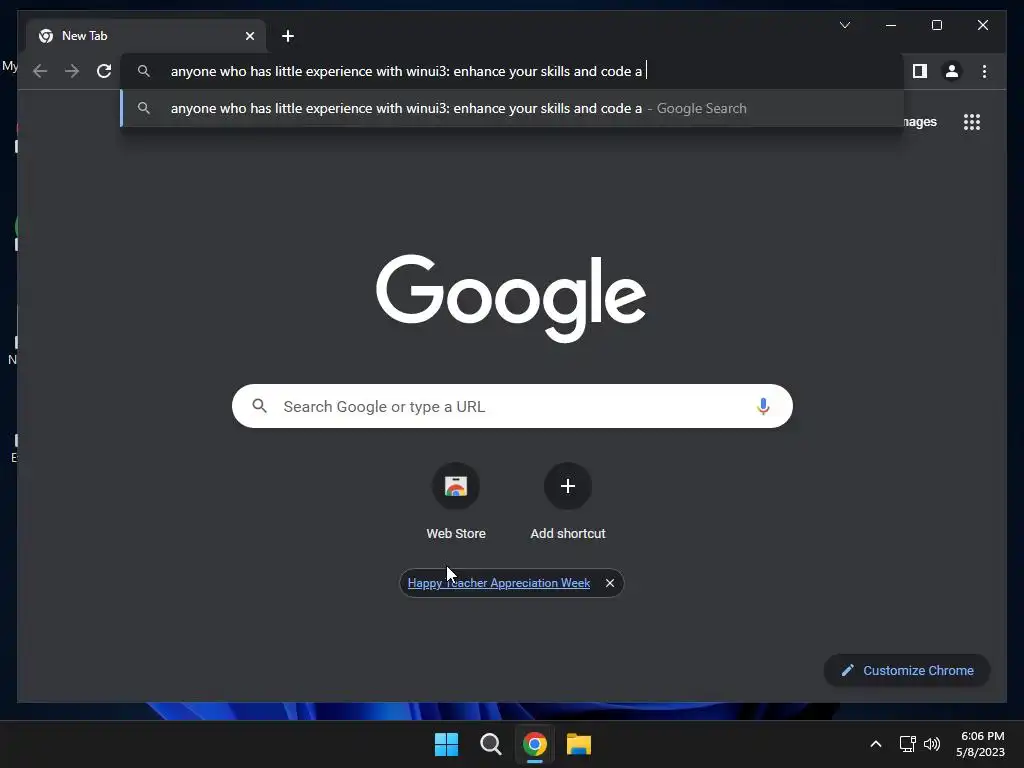Select the Google Search suggestion row
The image size is (1024, 768).
click(512, 108)
